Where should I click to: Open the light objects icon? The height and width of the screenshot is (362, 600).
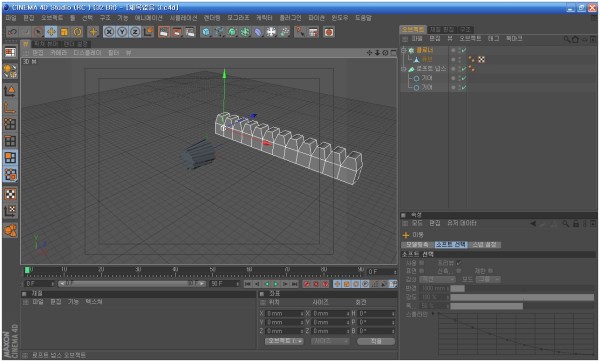pyautogui.click(x=284, y=32)
